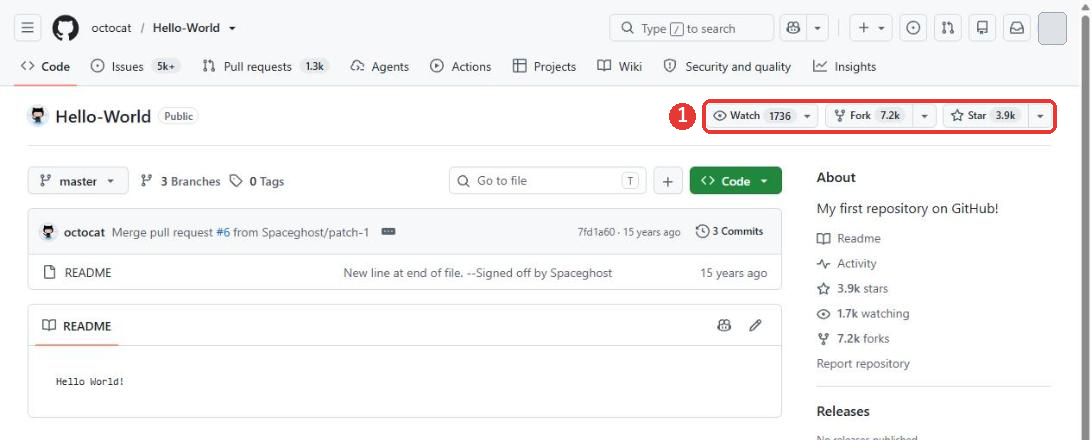This screenshot has height=440, width=1092.
Task: Open the create new plus menu
Action: [871, 29]
